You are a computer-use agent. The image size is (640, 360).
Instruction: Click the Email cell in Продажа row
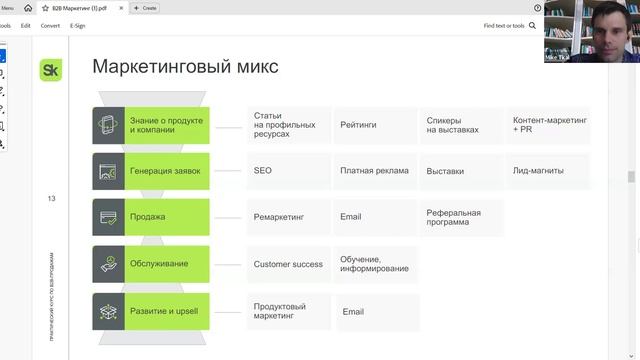pos(375,217)
